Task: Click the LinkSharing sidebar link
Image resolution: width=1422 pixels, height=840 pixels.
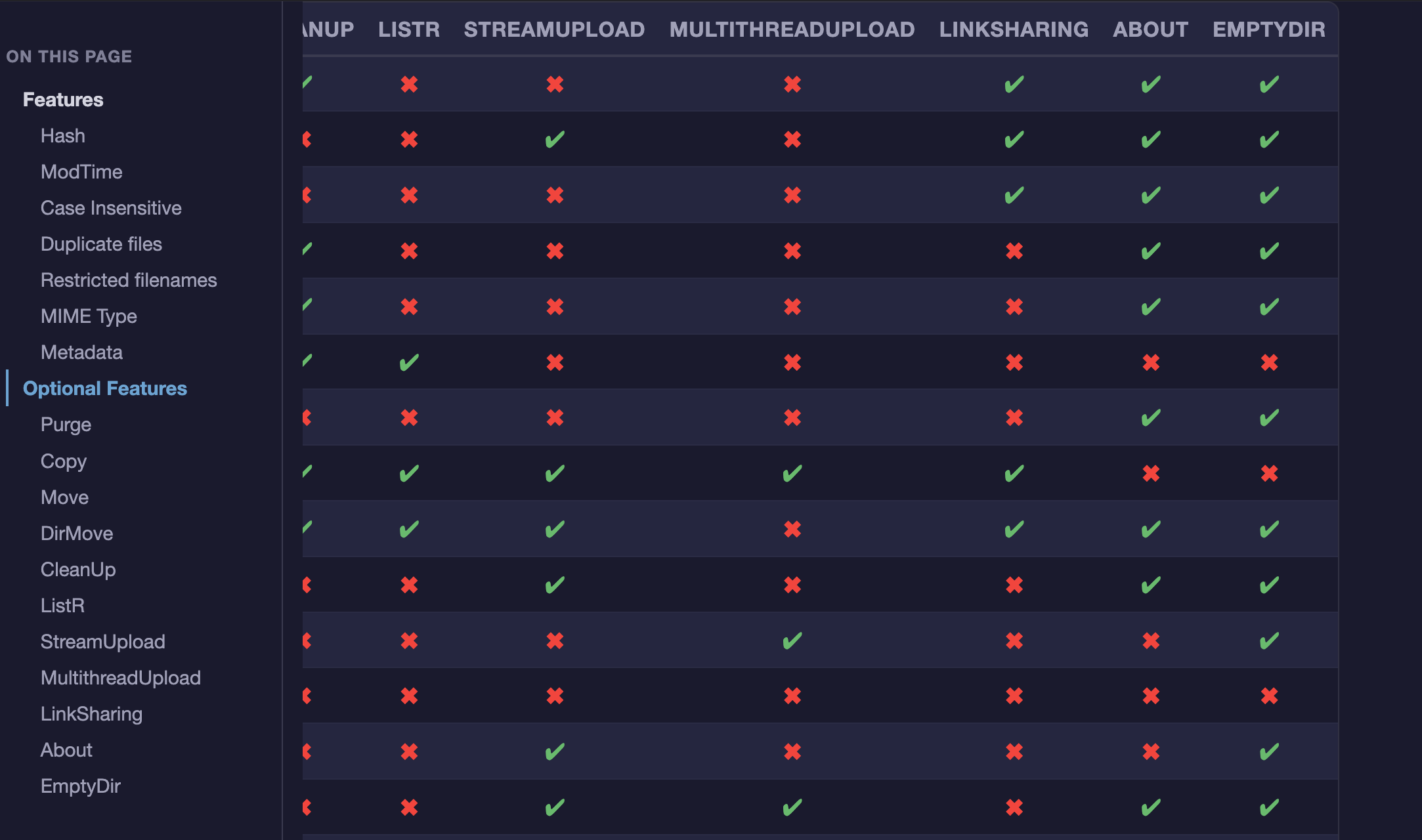Action: coord(91,714)
